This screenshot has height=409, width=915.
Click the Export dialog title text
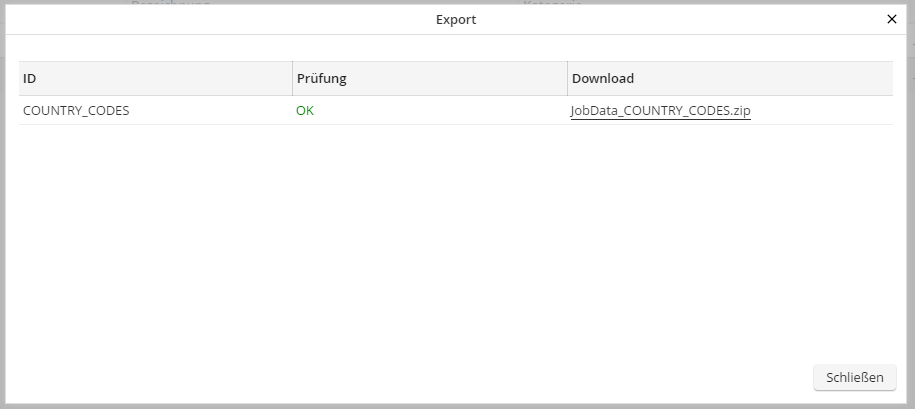[x=456, y=19]
